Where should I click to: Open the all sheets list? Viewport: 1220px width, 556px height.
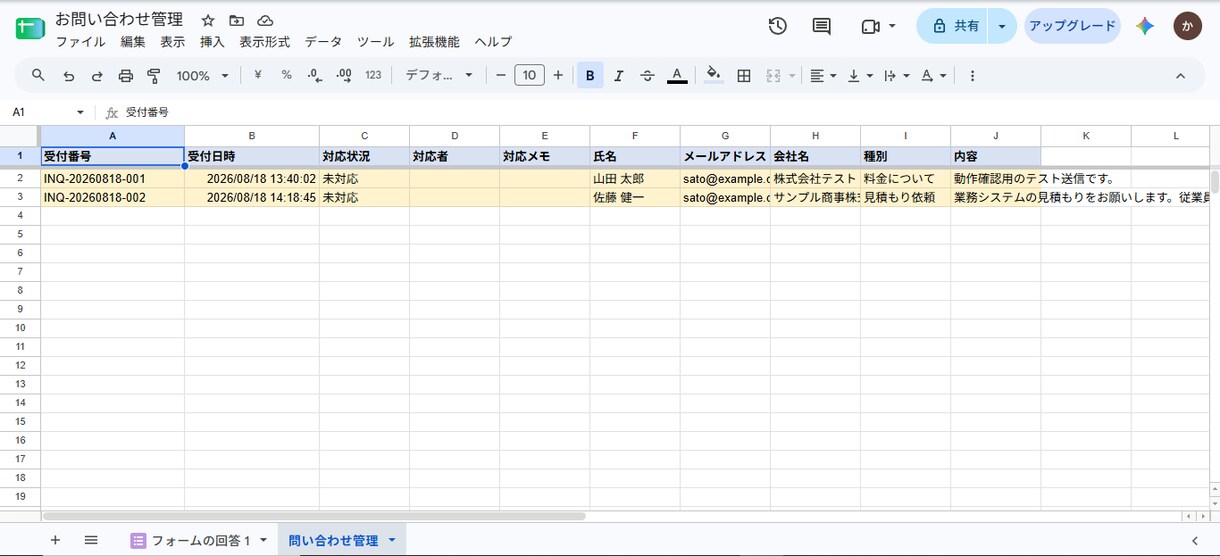(91, 540)
